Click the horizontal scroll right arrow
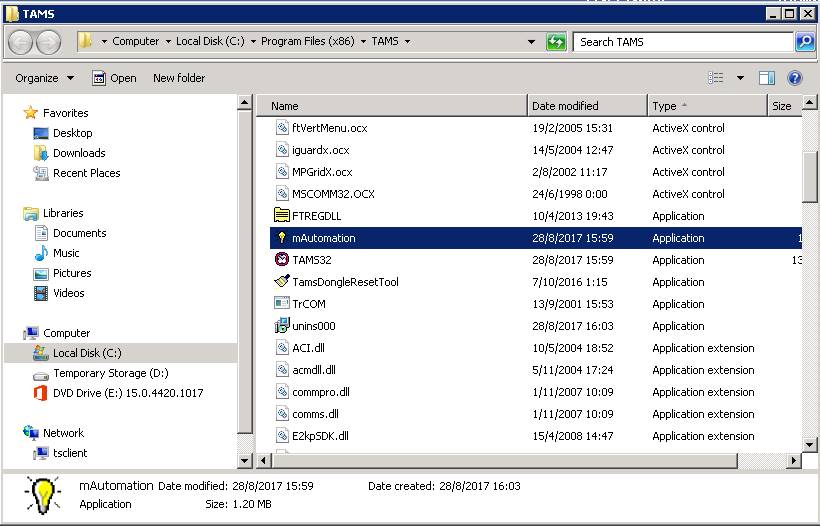The image size is (820, 526). (x=794, y=460)
